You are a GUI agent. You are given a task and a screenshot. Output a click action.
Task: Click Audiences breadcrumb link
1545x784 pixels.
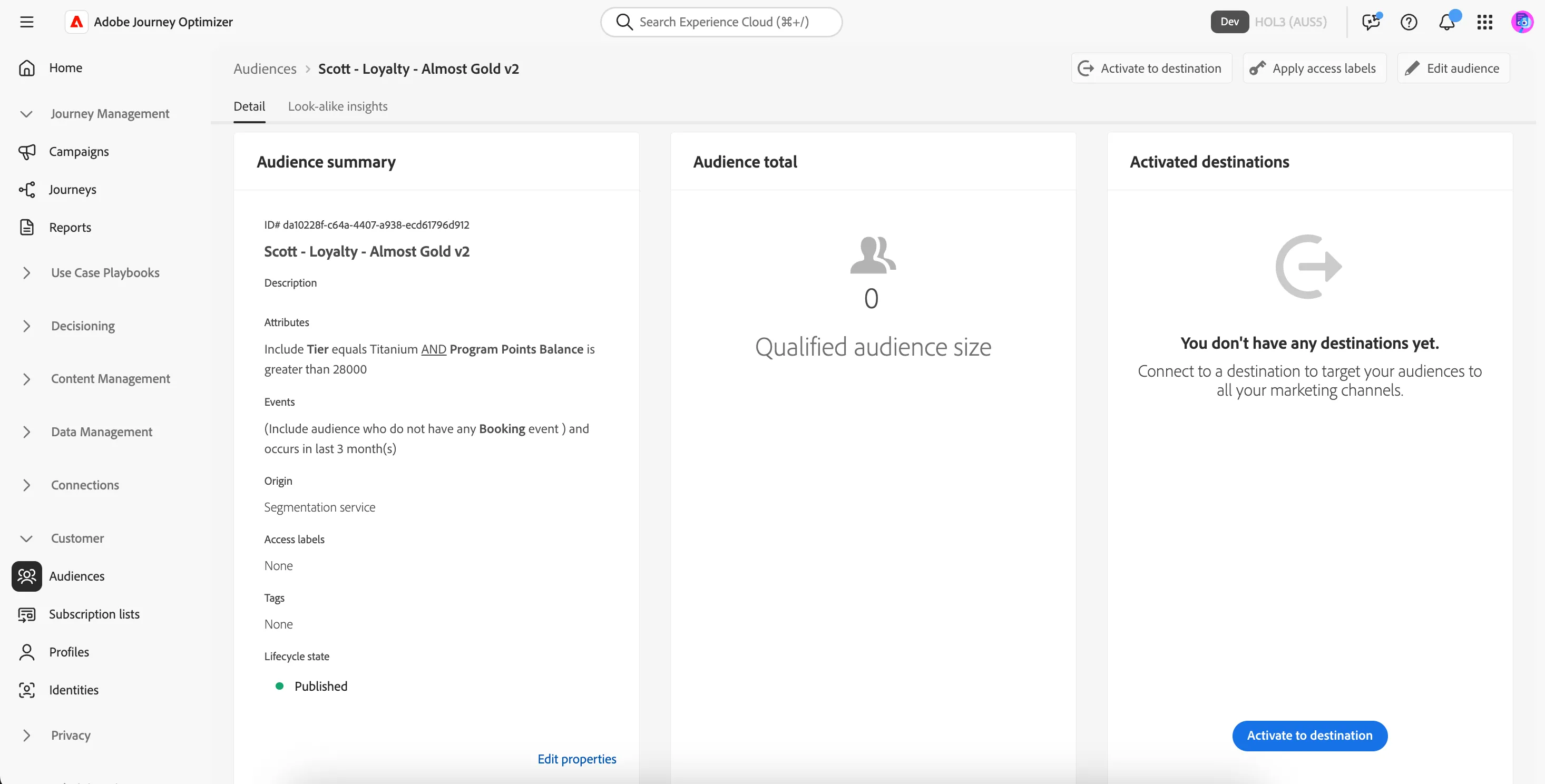(265, 69)
